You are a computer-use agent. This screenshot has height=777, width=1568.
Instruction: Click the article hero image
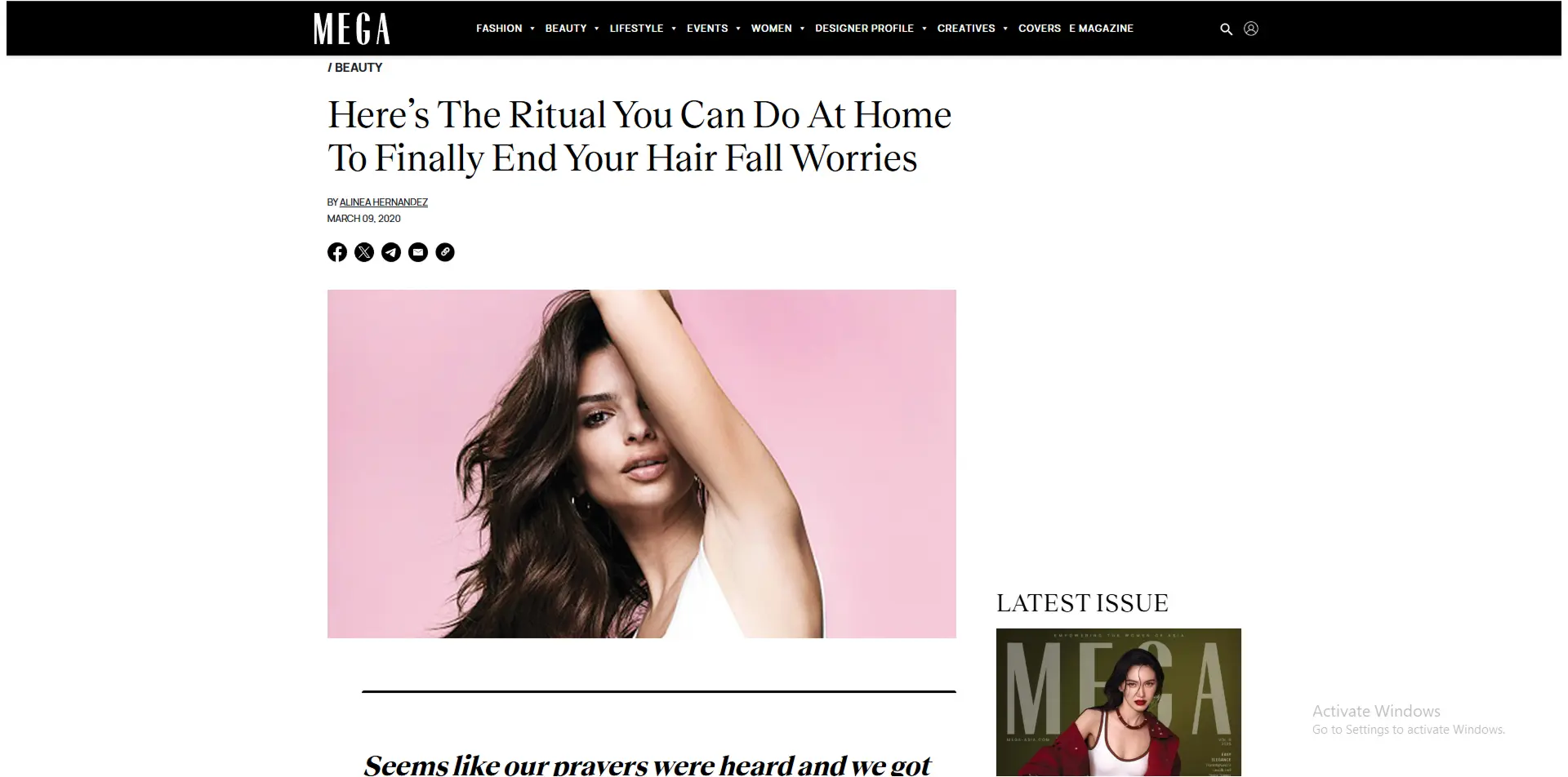point(642,464)
